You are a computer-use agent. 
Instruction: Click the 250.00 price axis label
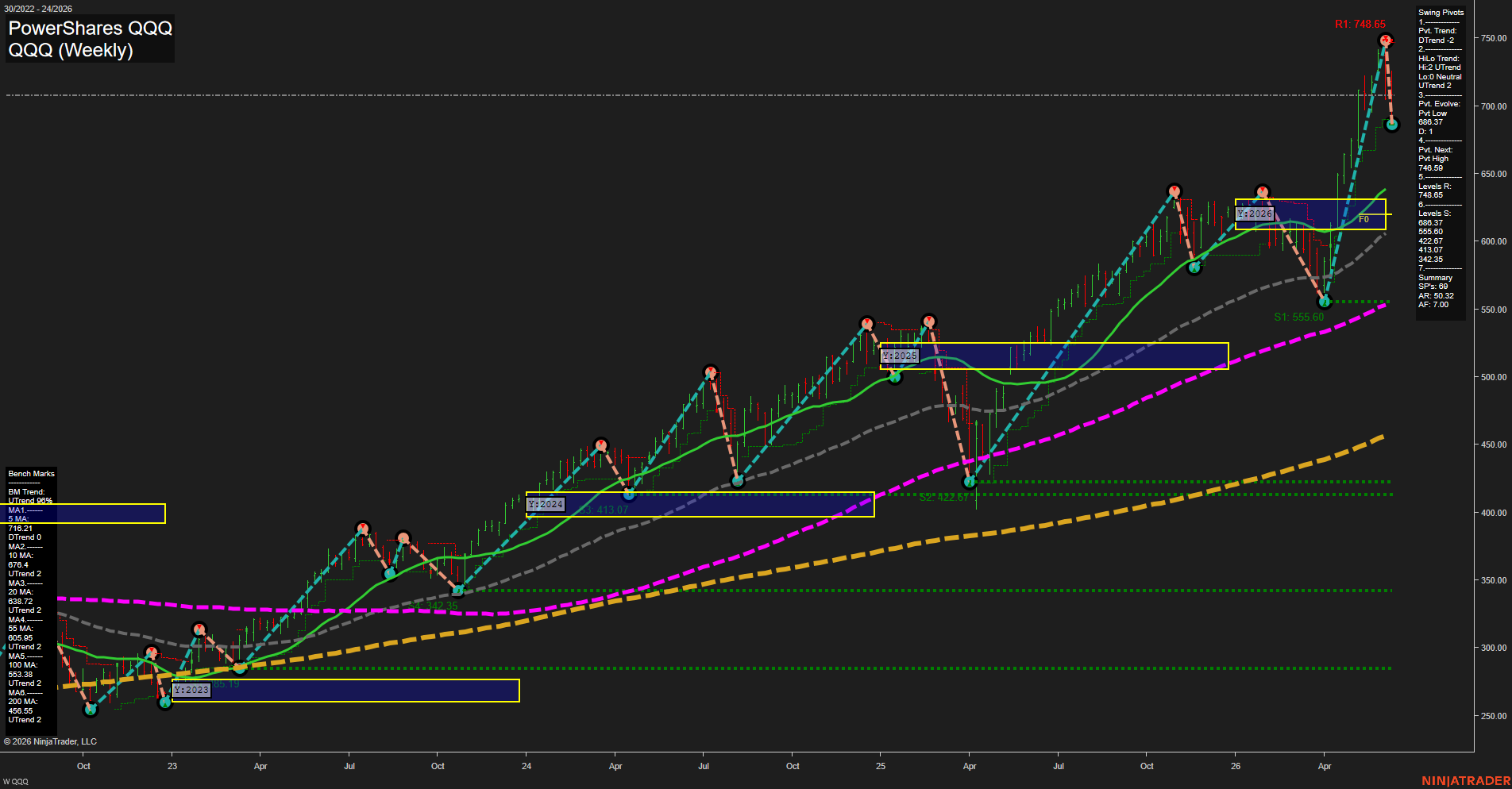pyautogui.click(x=1493, y=716)
